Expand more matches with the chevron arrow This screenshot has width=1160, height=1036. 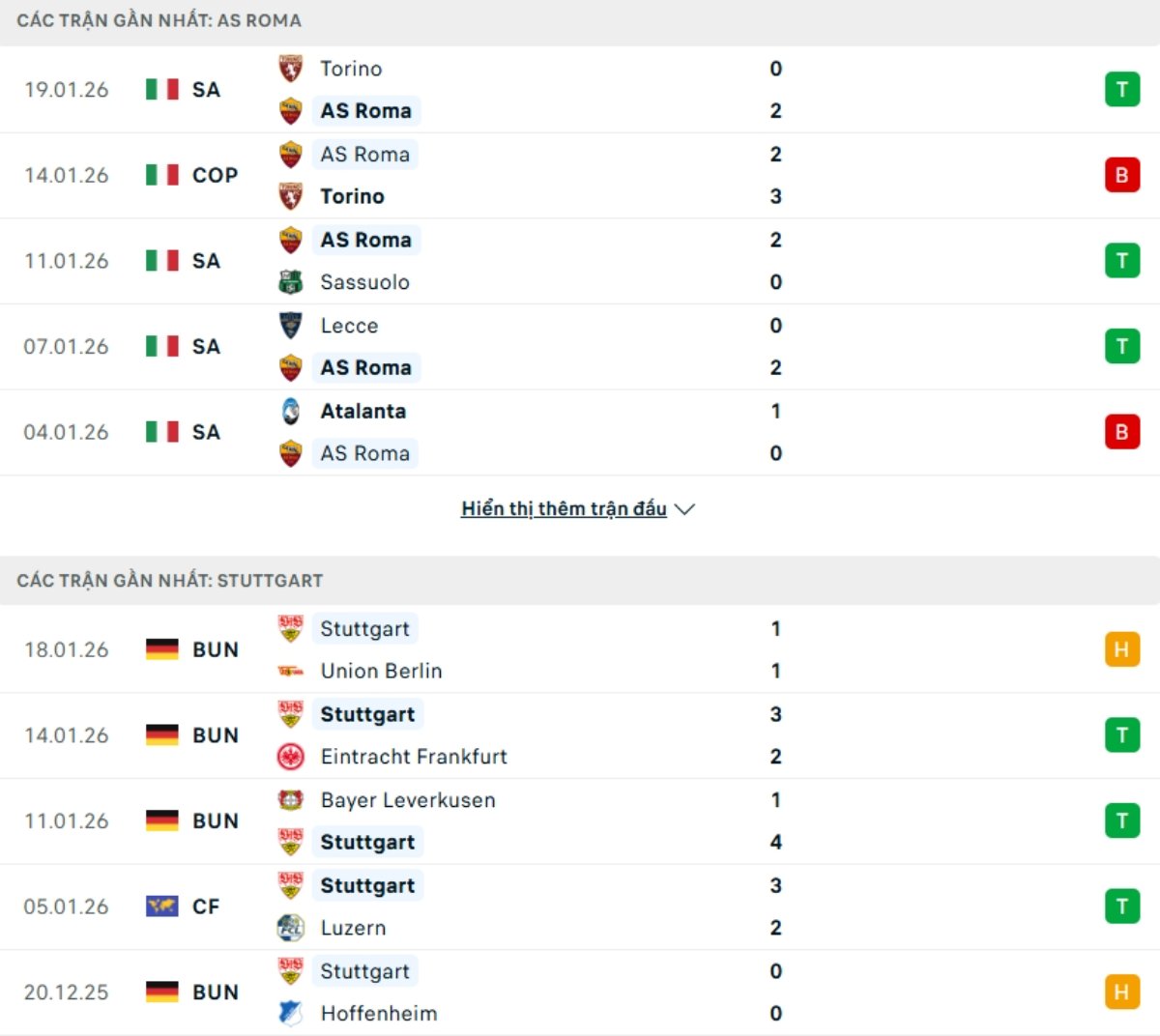coord(686,509)
